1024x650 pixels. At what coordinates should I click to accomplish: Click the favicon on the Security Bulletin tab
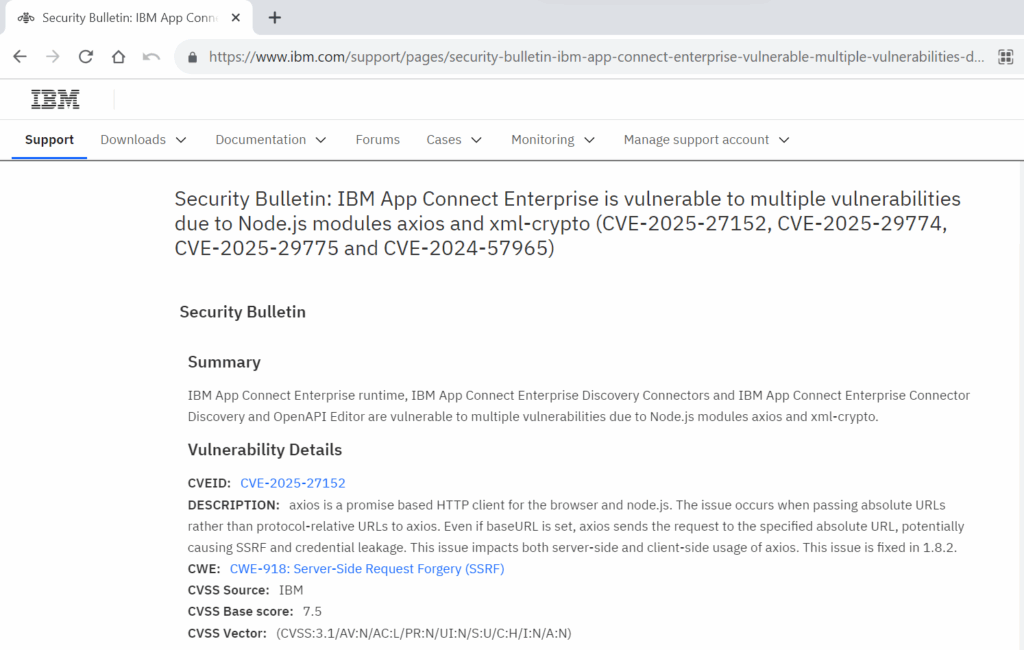[x=27, y=17]
